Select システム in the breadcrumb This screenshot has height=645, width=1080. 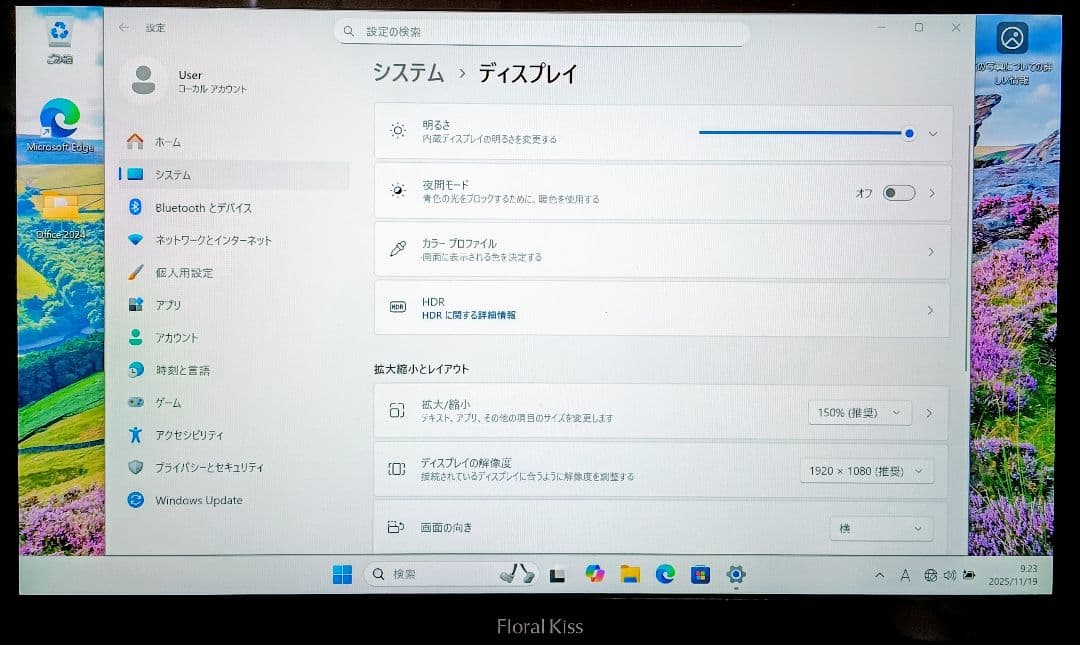(x=404, y=73)
